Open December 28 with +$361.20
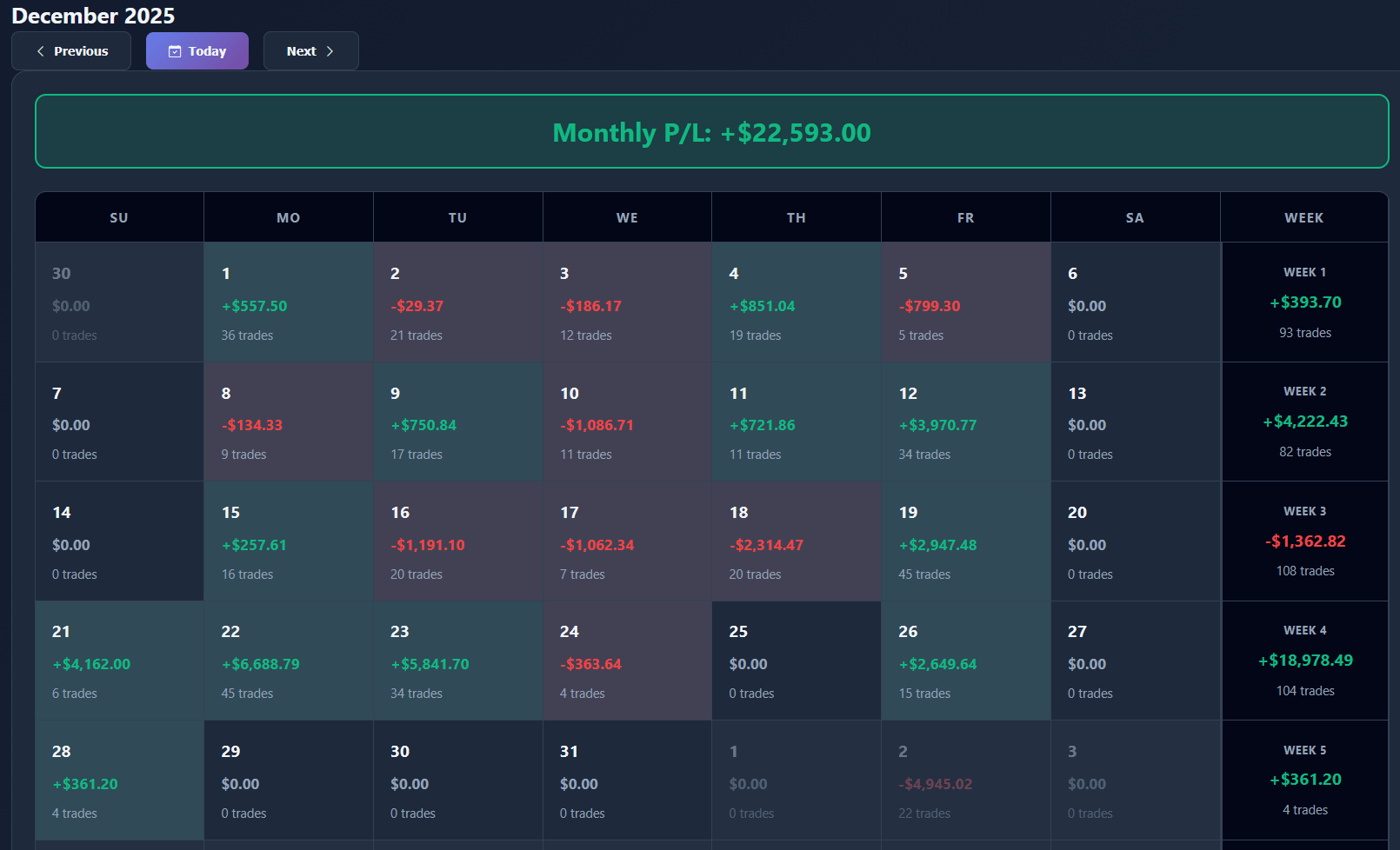The image size is (1400, 850). tap(119, 780)
